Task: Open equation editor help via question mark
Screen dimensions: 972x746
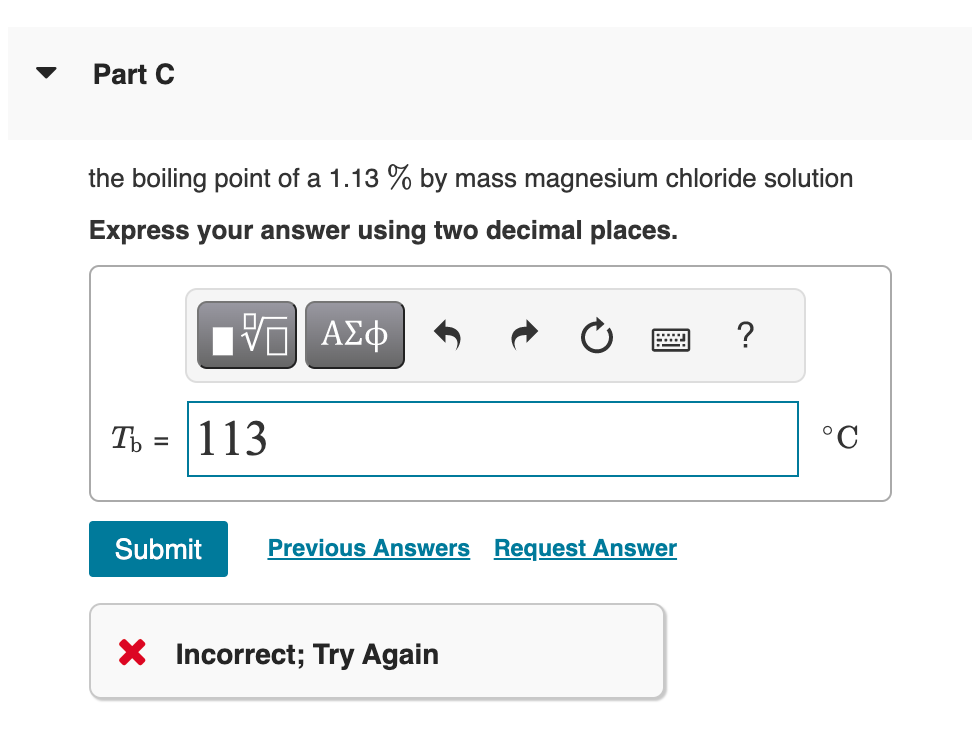Action: (745, 337)
